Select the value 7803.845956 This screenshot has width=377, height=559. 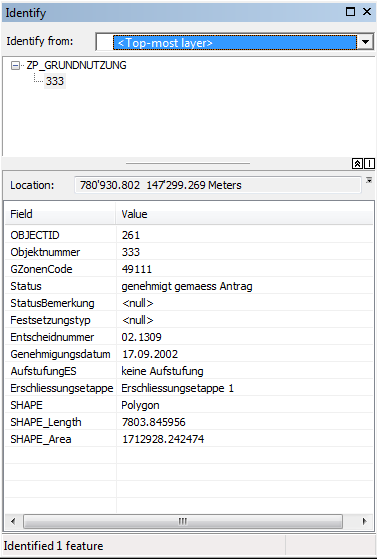[x=154, y=422]
